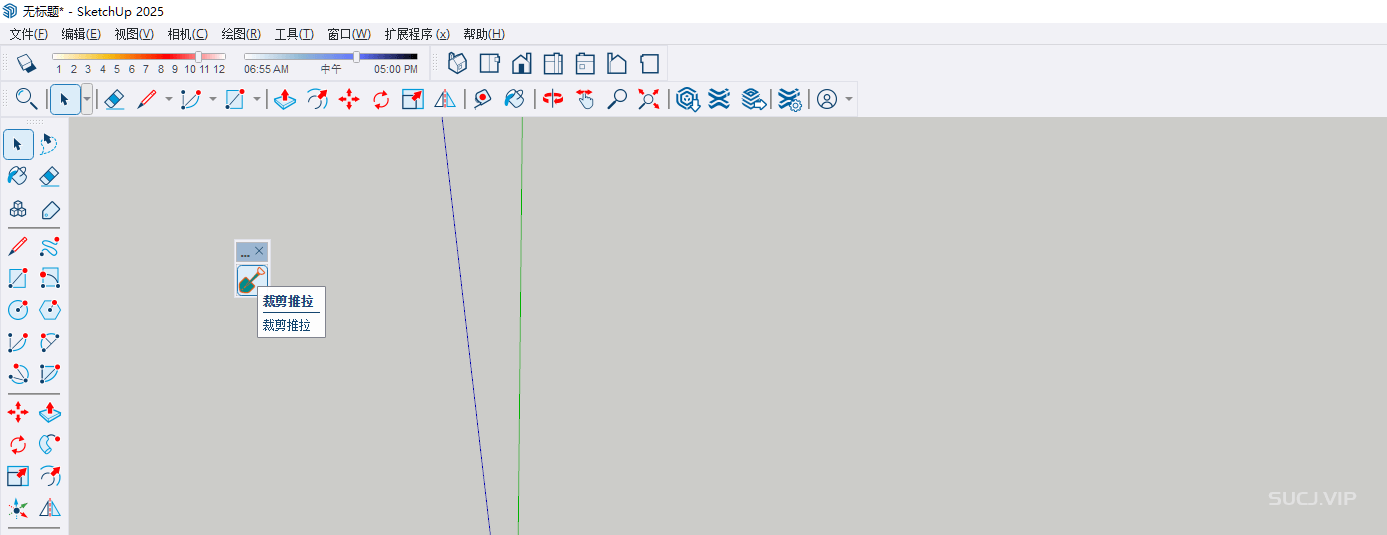Image resolution: width=1387 pixels, height=535 pixels.
Task: Switch to Iso view
Action: [457, 64]
